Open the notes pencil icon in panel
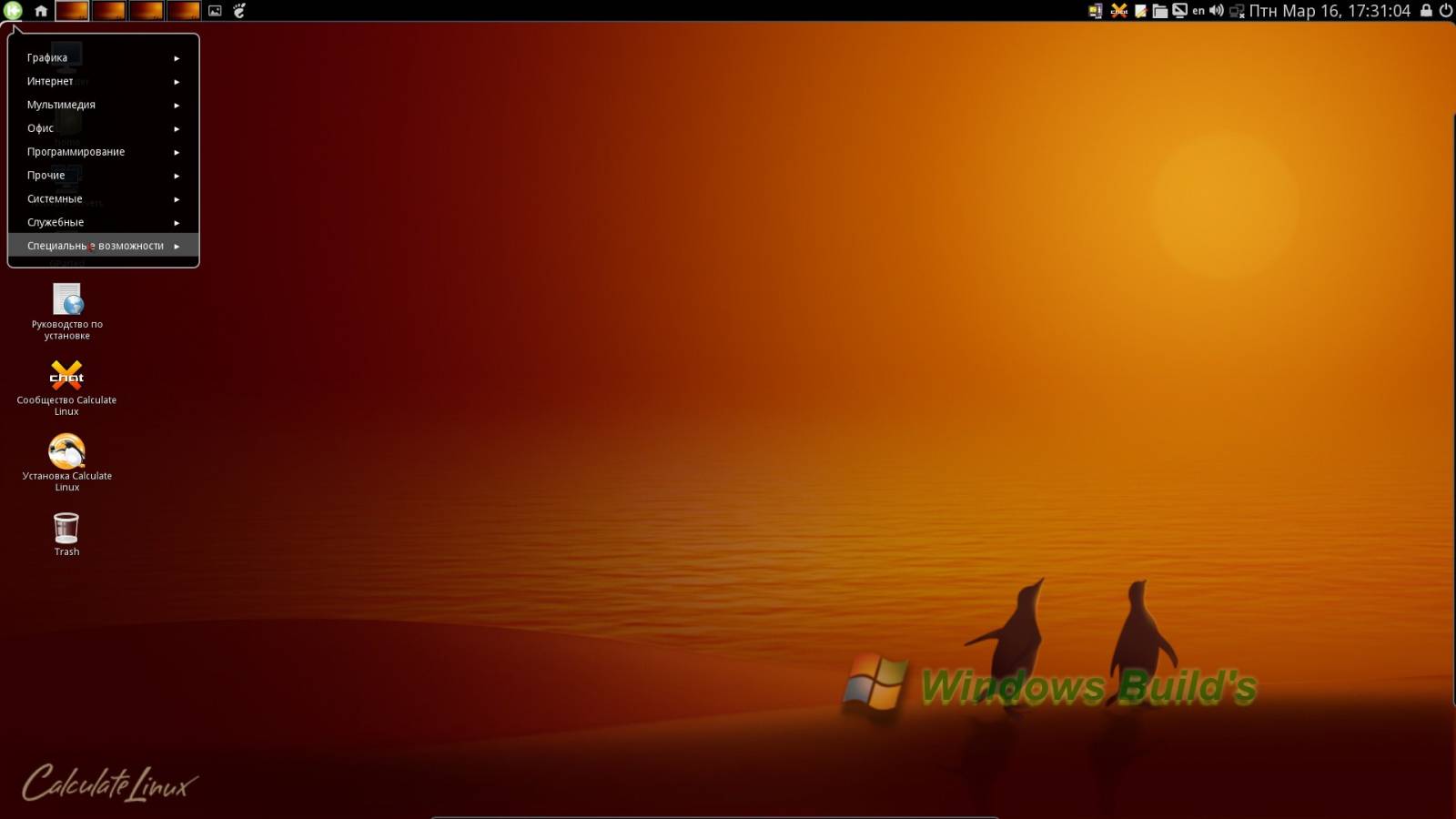 (x=1140, y=11)
